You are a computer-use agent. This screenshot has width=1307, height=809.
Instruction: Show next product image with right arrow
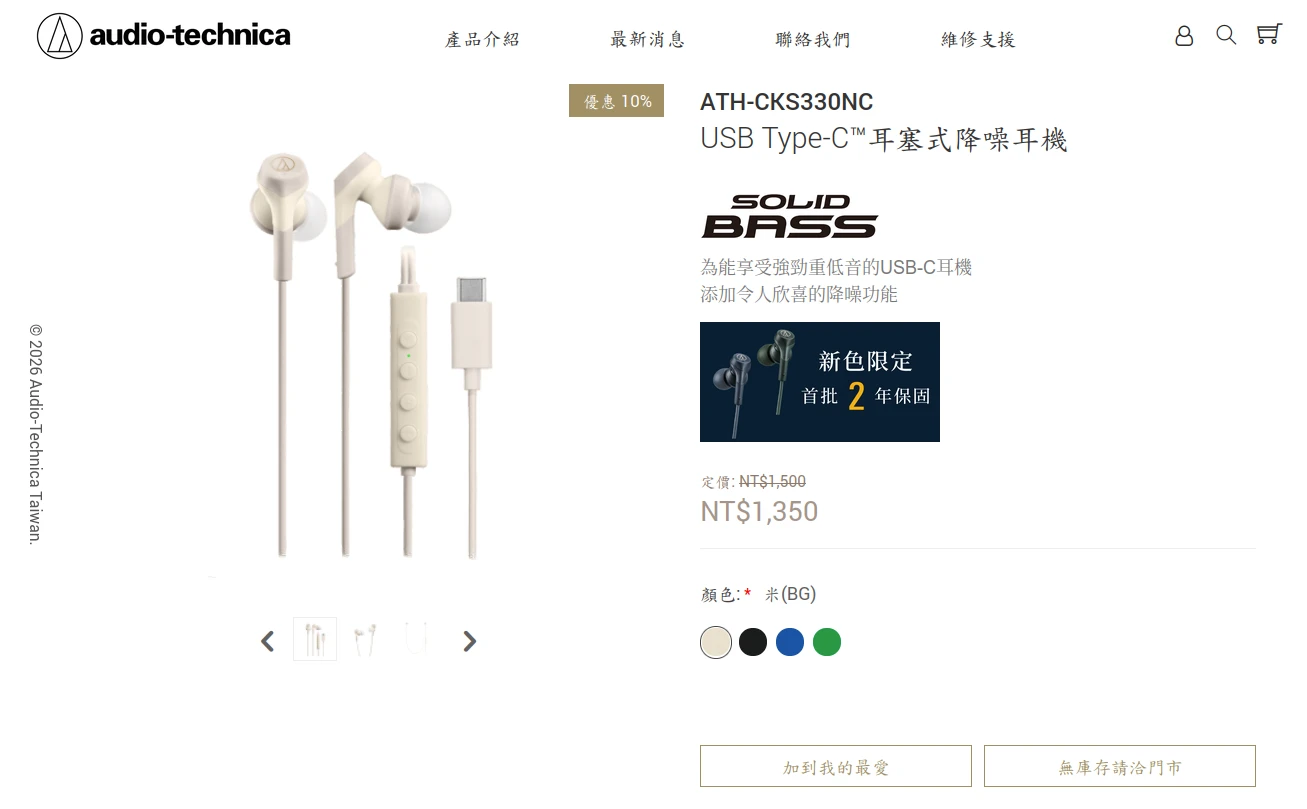[x=469, y=641]
